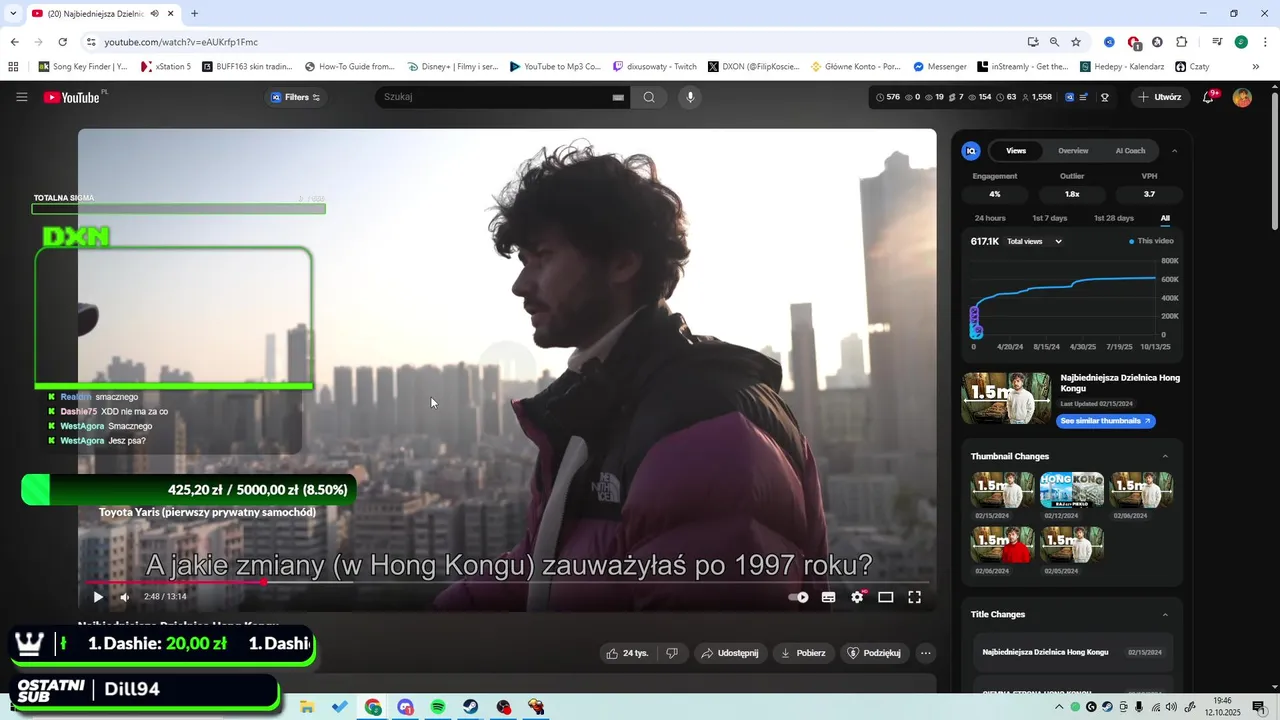This screenshot has height=720, width=1280.
Task: Open the YouTube hamburger guide menu
Action: pos(22,97)
